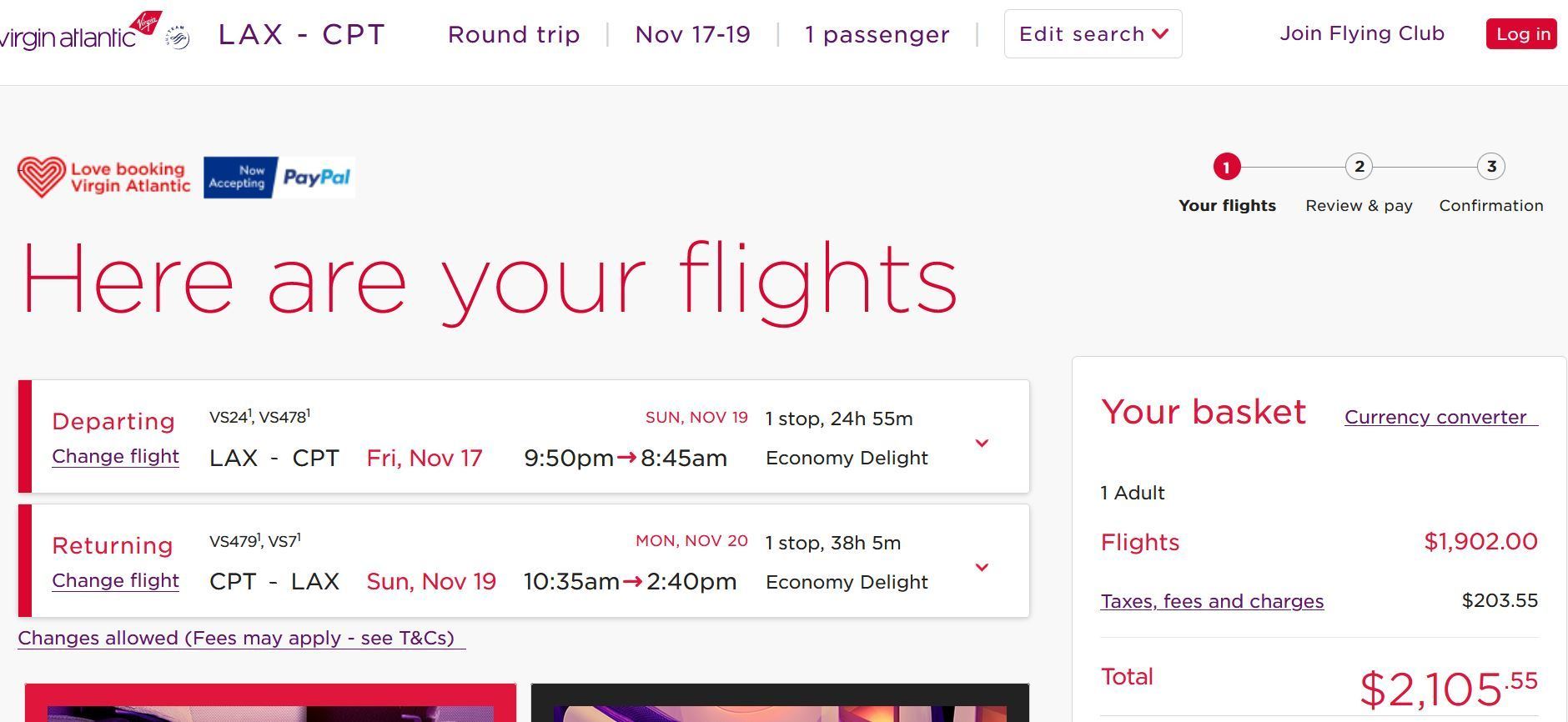The height and width of the screenshot is (722, 1568).
Task: Click the Log in button
Action: 1521,34
